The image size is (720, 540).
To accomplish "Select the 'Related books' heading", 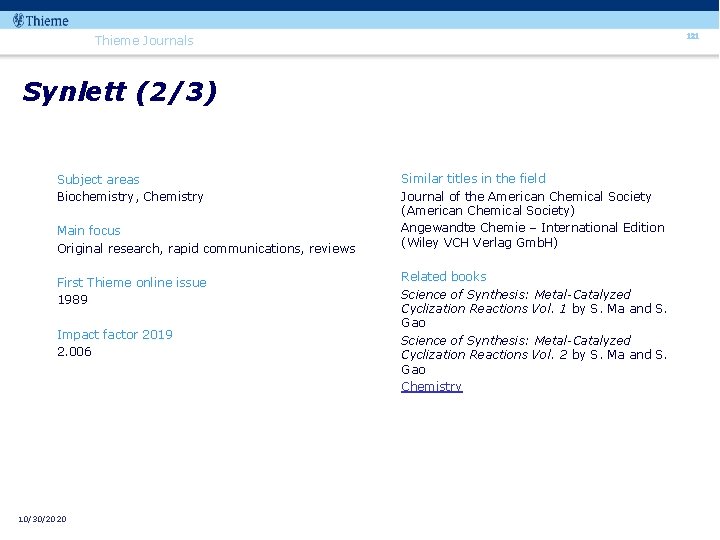I will tap(444, 276).
